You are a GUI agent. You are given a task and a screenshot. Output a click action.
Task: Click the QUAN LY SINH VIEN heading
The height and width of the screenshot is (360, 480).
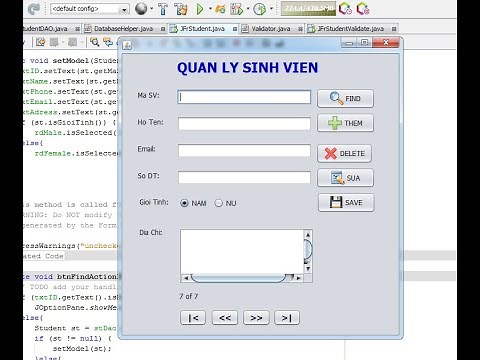[247, 68]
